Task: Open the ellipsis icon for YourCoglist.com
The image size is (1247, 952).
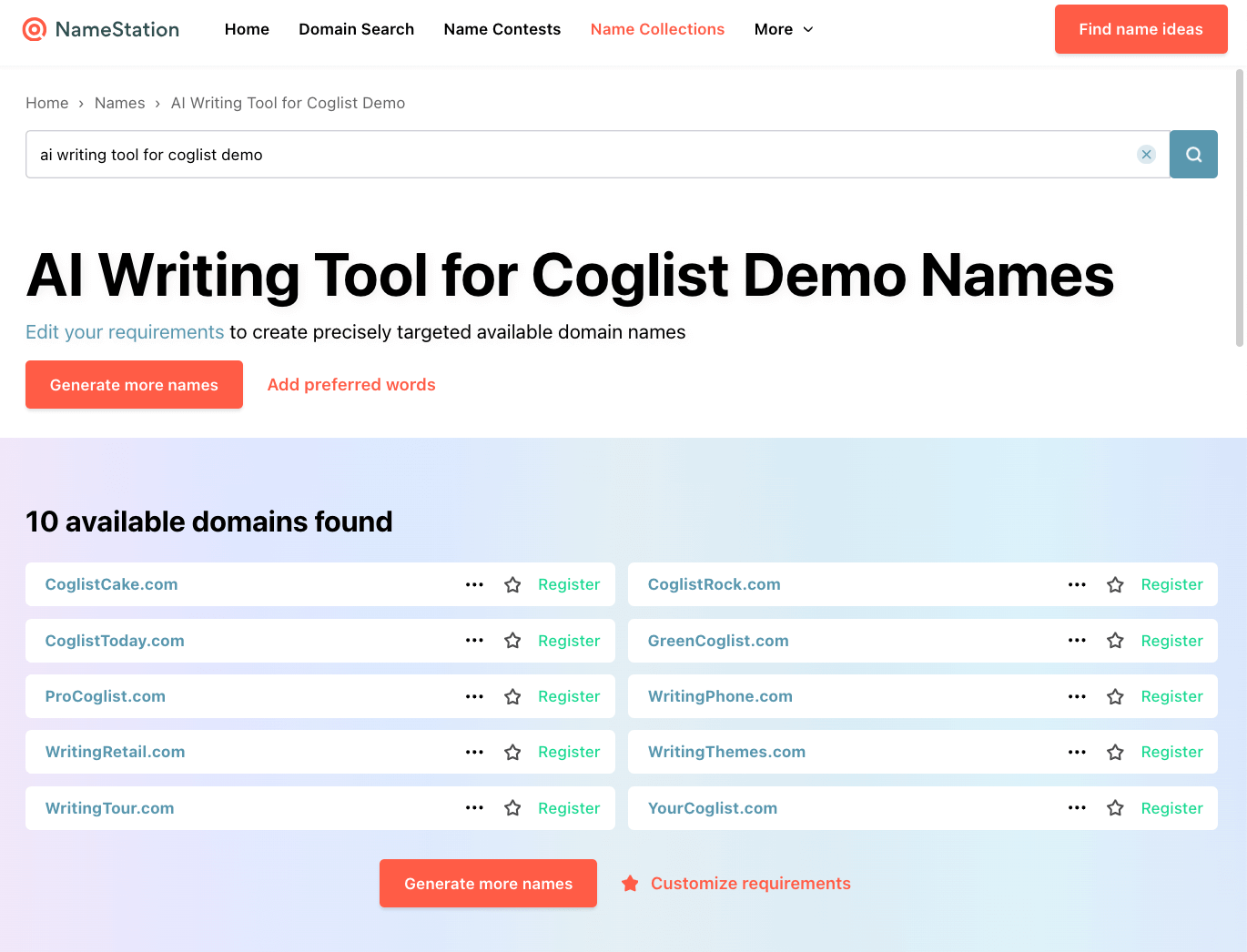Action: click(1077, 808)
